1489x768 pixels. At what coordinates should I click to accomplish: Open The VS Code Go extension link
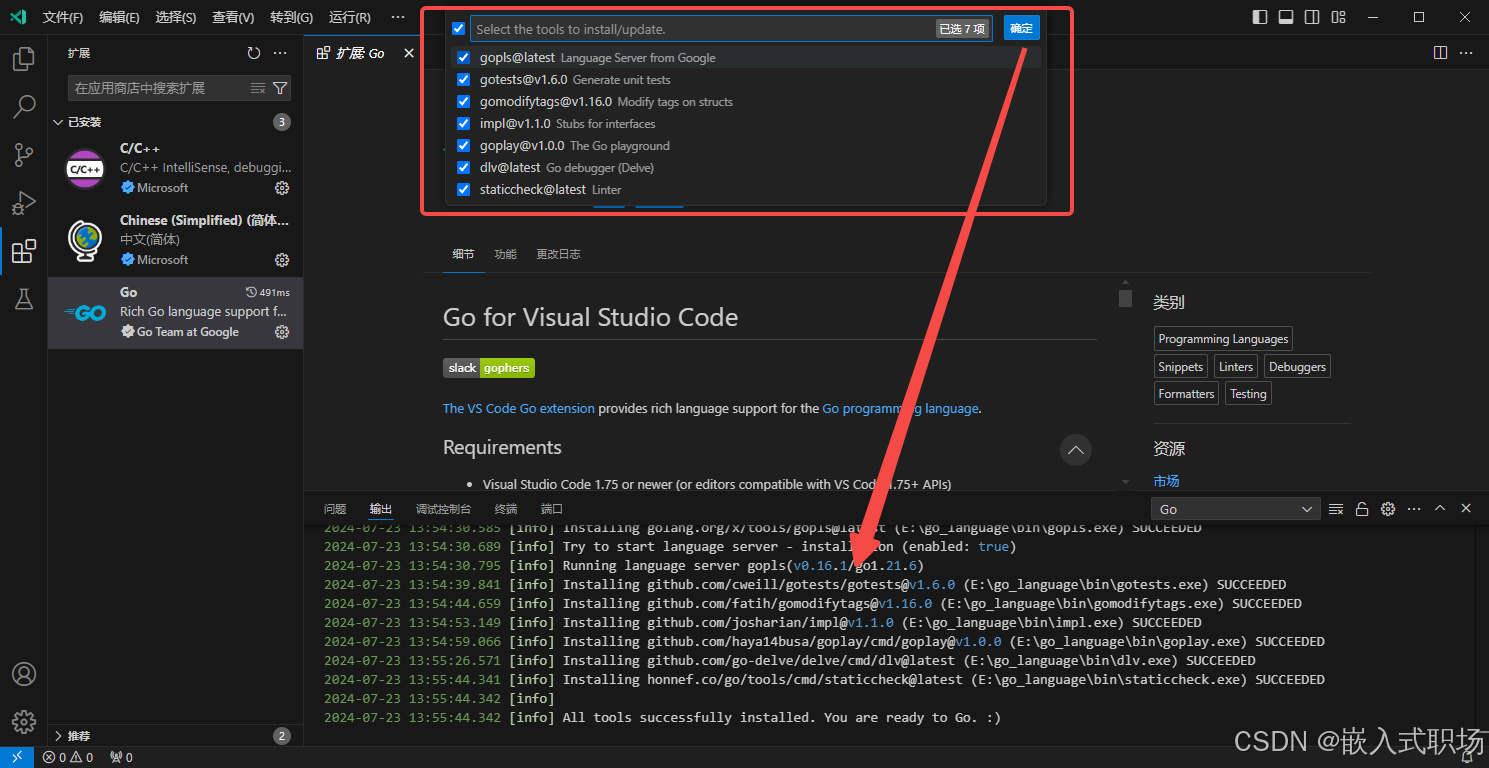point(519,408)
